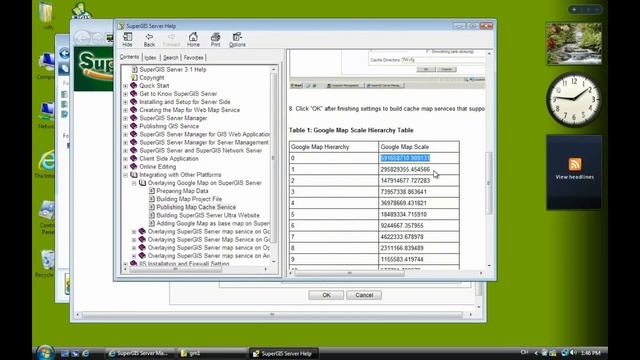This screenshot has height=360, width=640.
Task: Click page icon beside Preparing Map Data
Action: point(151,191)
